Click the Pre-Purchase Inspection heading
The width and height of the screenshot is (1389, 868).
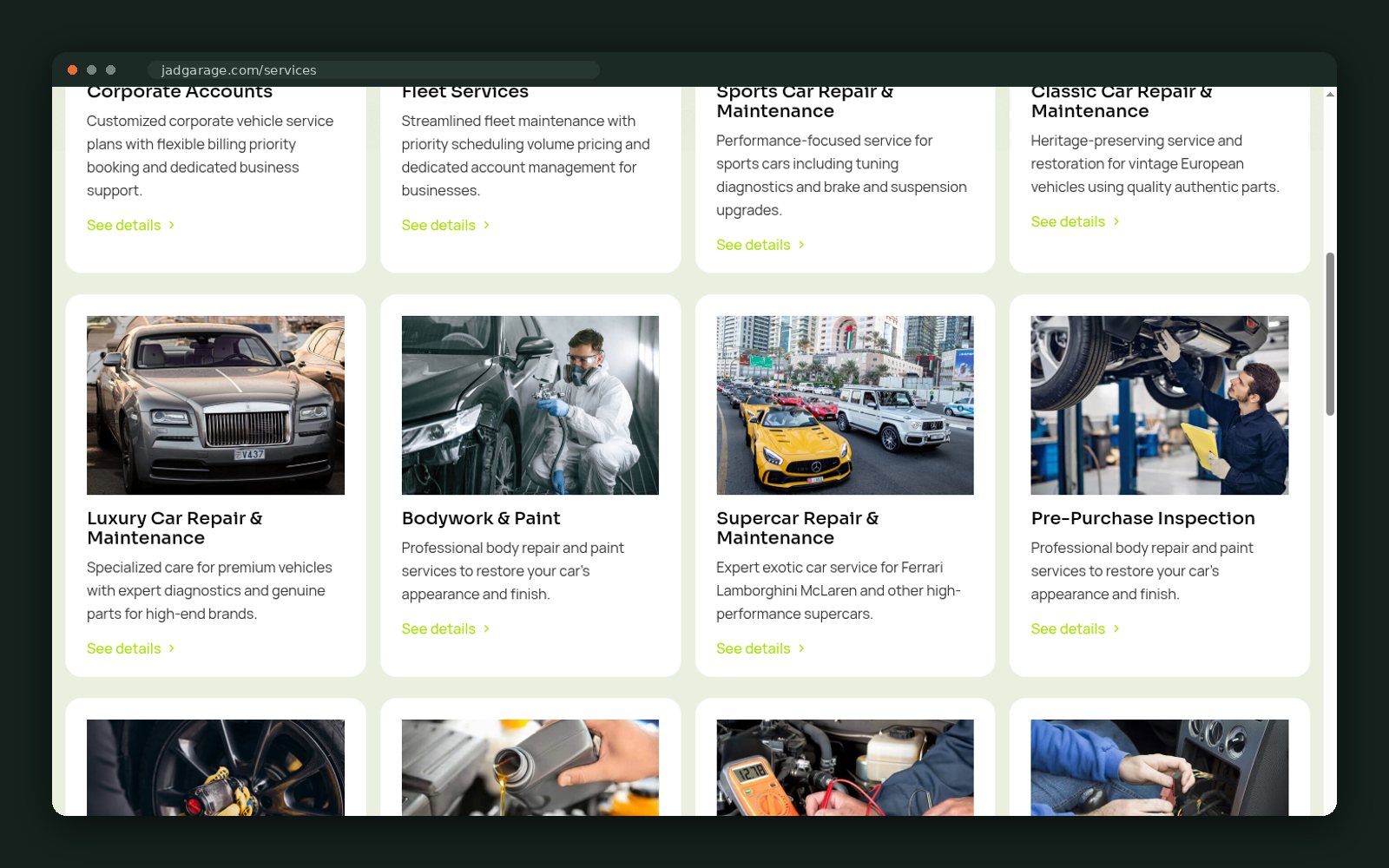(1143, 518)
